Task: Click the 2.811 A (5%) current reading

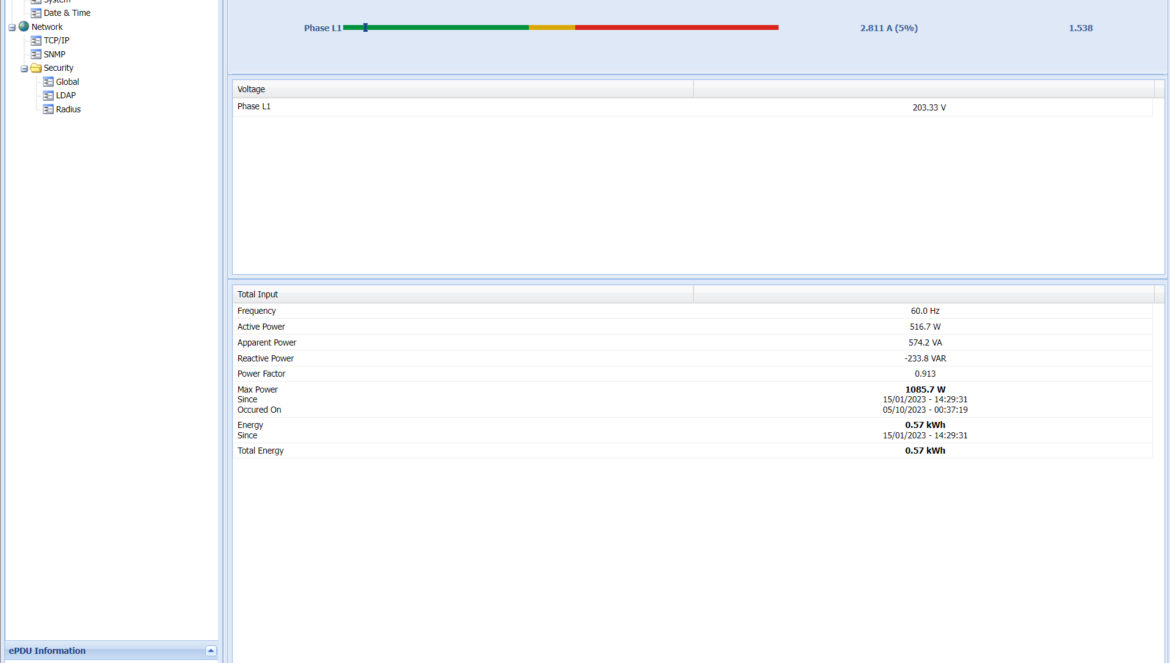Action: 888,28
